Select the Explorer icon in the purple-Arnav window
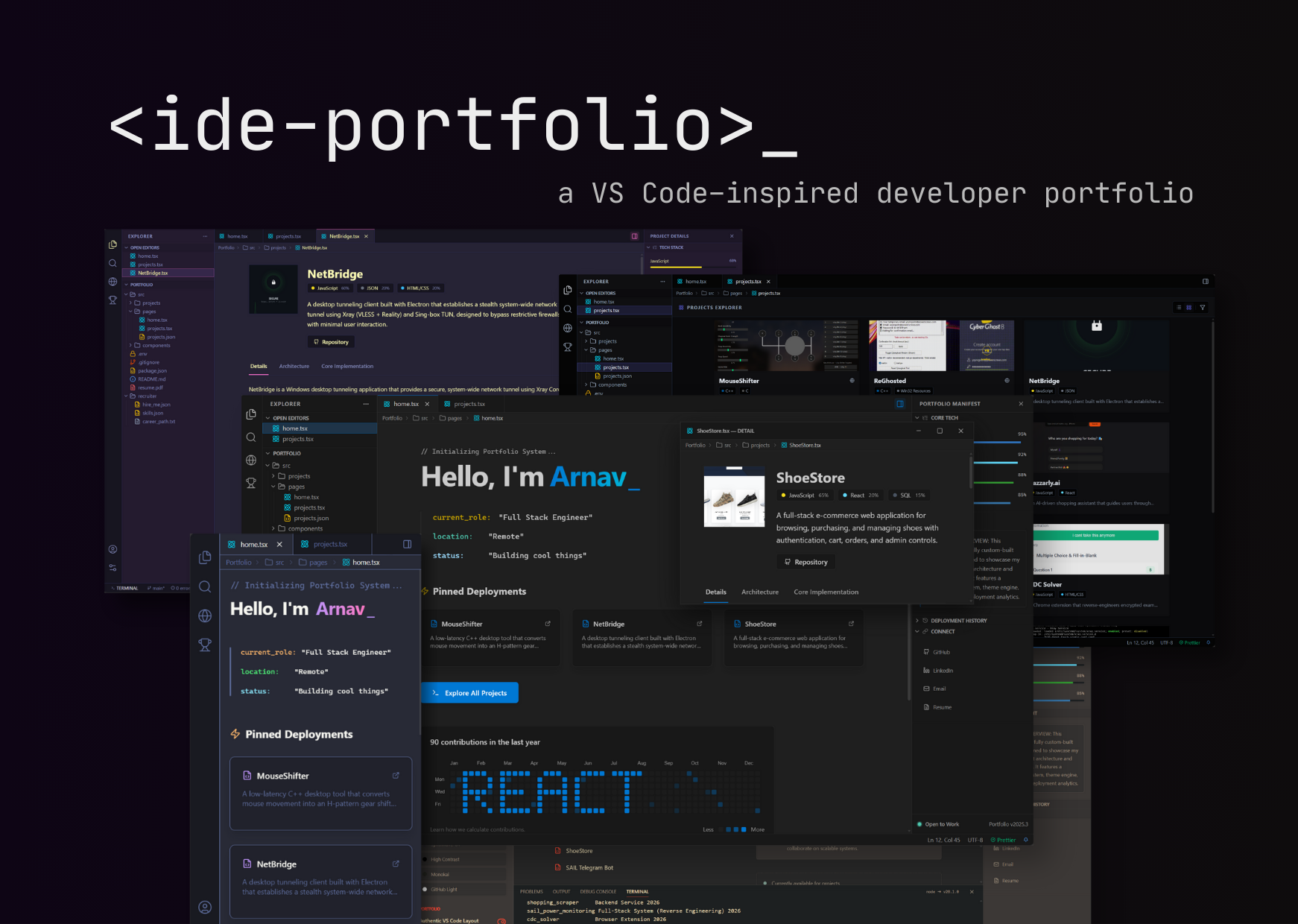 point(205,557)
